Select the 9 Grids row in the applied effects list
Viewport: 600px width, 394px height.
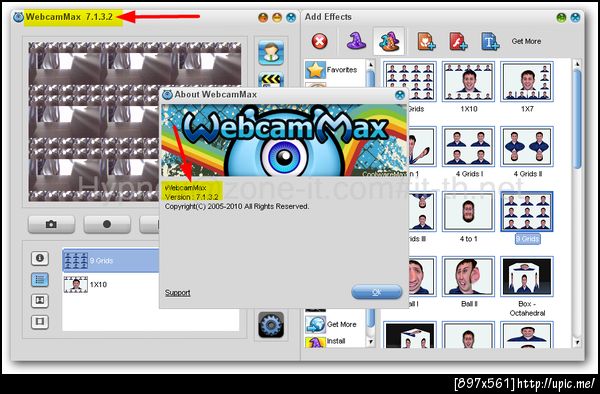(x=111, y=260)
